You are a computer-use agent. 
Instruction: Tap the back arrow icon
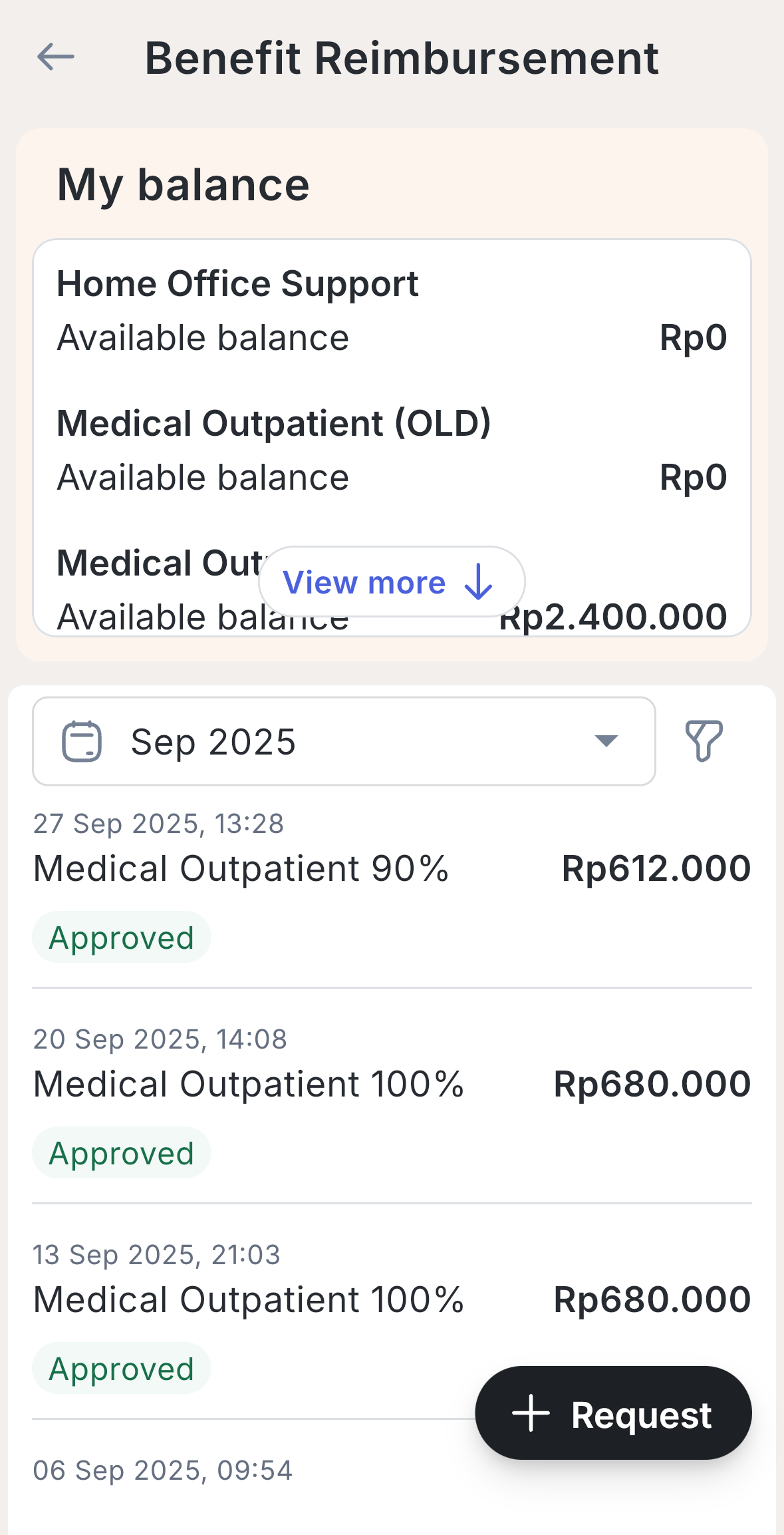tap(56, 57)
